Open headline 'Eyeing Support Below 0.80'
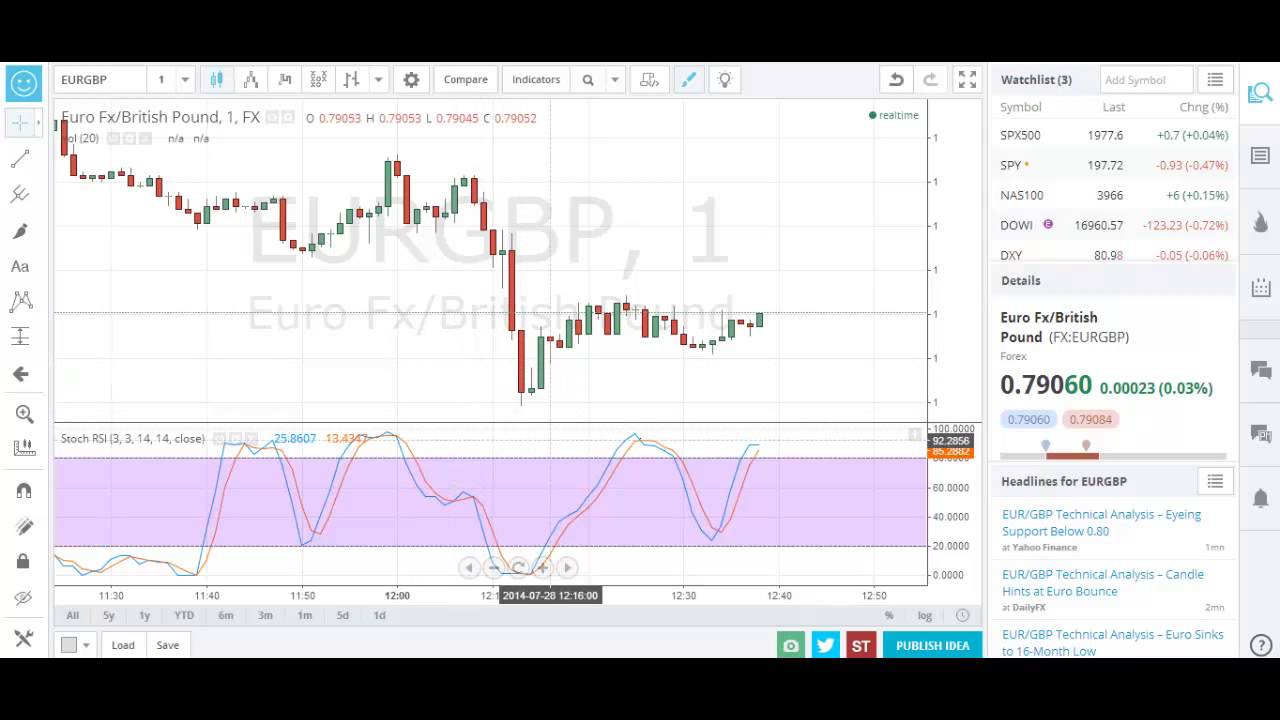Image resolution: width=1280 pixels, height=720 pixels. pyautogui.click(x=1102, y=523)
